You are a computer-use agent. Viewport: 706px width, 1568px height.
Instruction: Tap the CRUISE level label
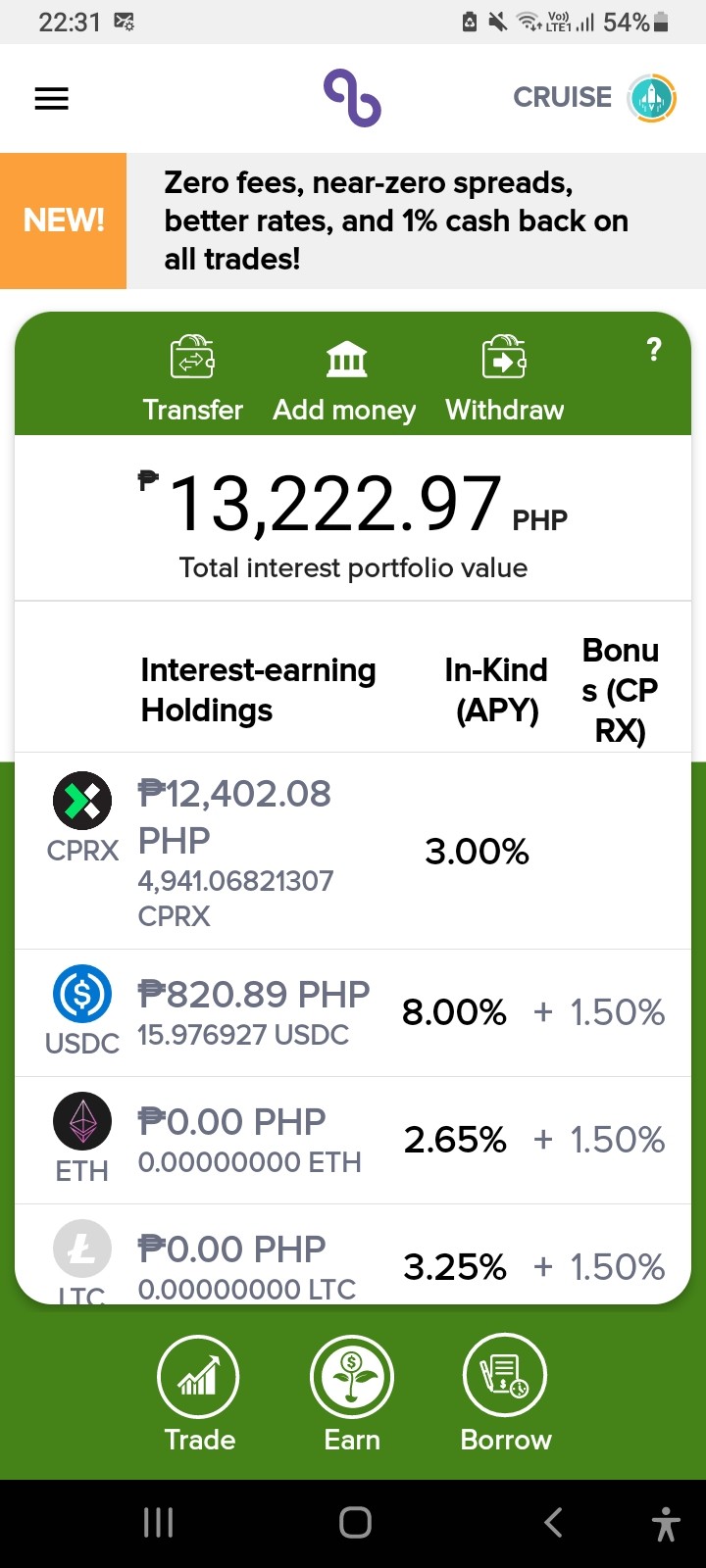coord(562,97)
